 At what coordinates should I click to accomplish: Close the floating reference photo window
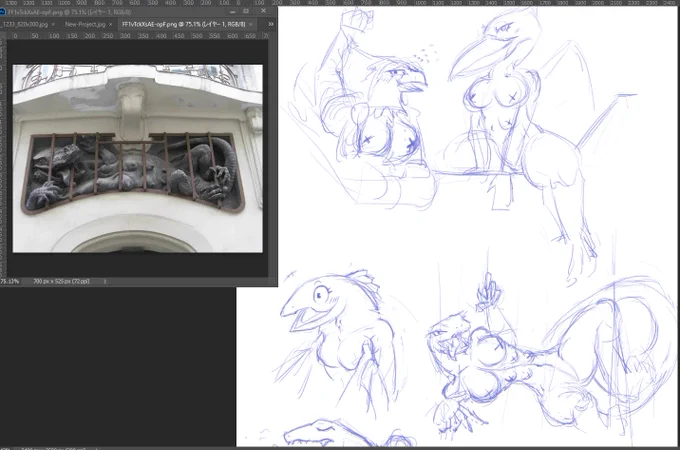tap(263, 10)
